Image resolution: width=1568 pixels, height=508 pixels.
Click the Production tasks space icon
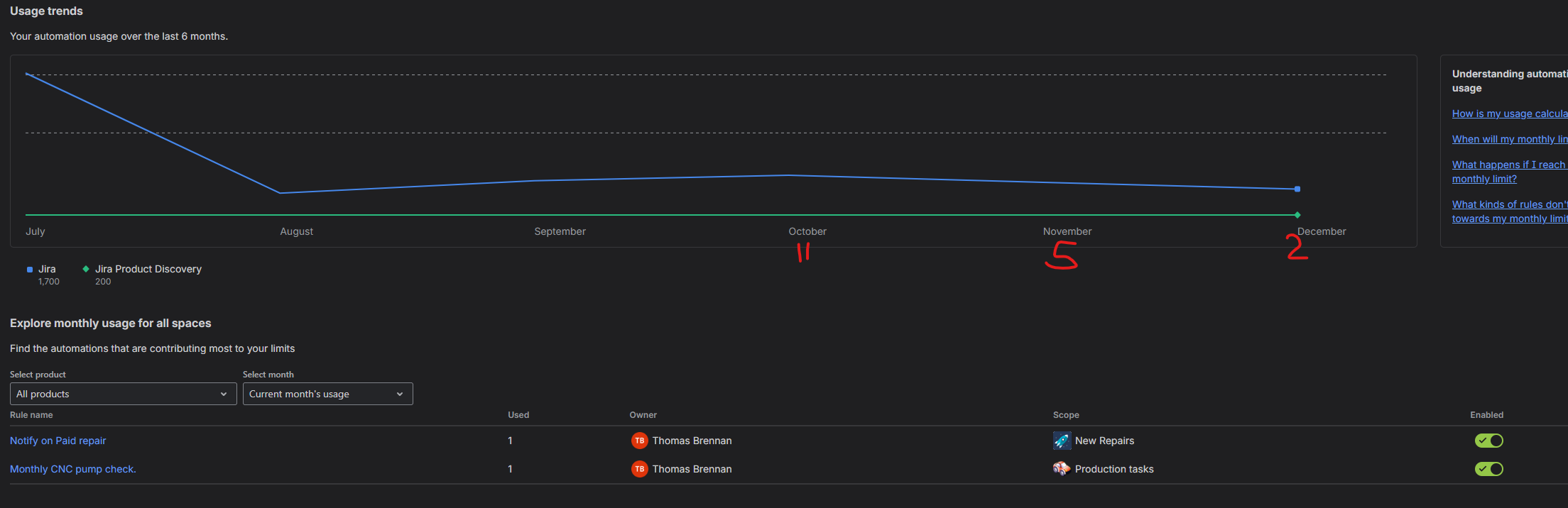[1062, 469]
